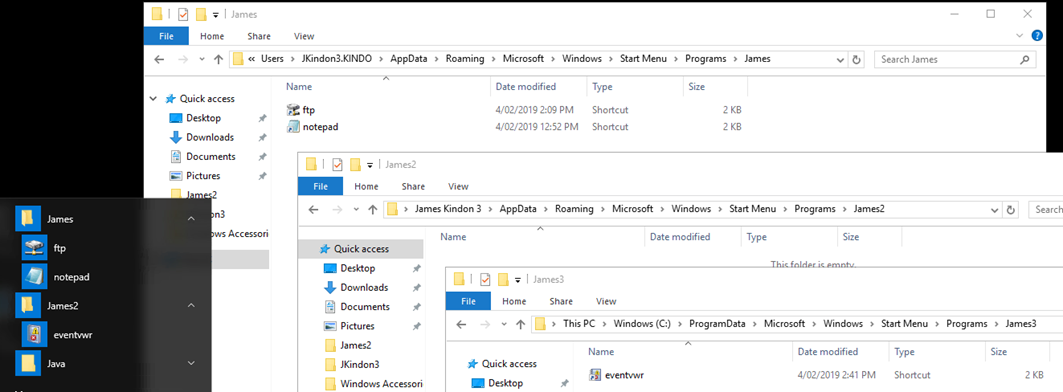Open Share tab in James2 window

[x=413, y=187]
